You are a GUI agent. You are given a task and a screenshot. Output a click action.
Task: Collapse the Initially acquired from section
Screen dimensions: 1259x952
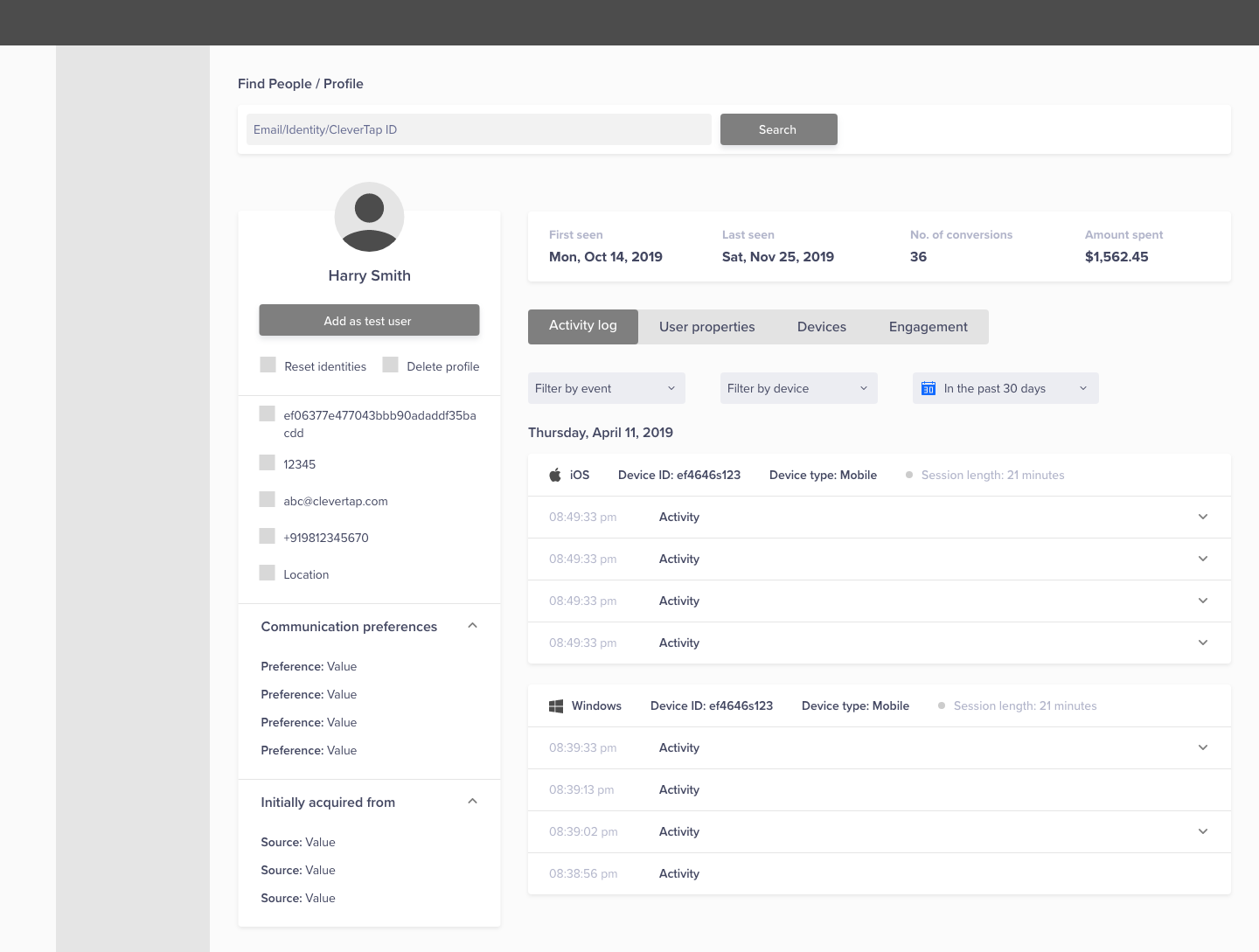pyautogui.click(x=472, y=802)
